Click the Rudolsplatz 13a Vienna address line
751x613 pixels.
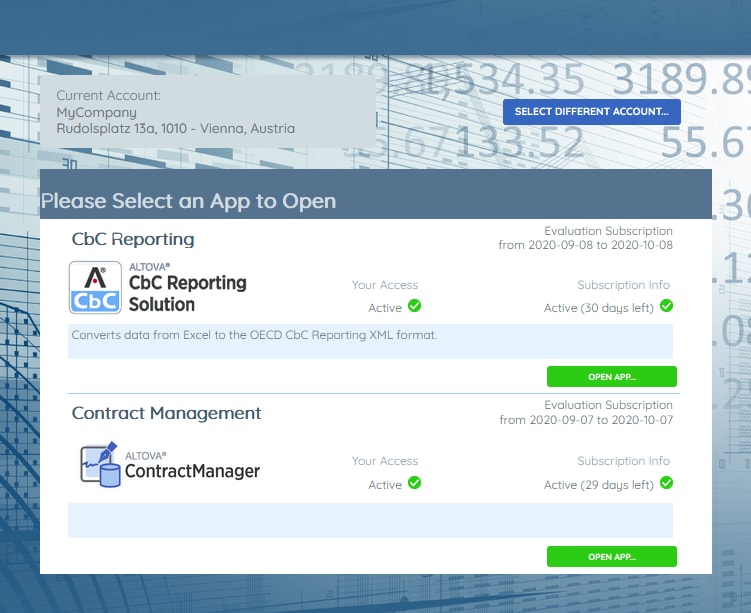coord(176,128)
